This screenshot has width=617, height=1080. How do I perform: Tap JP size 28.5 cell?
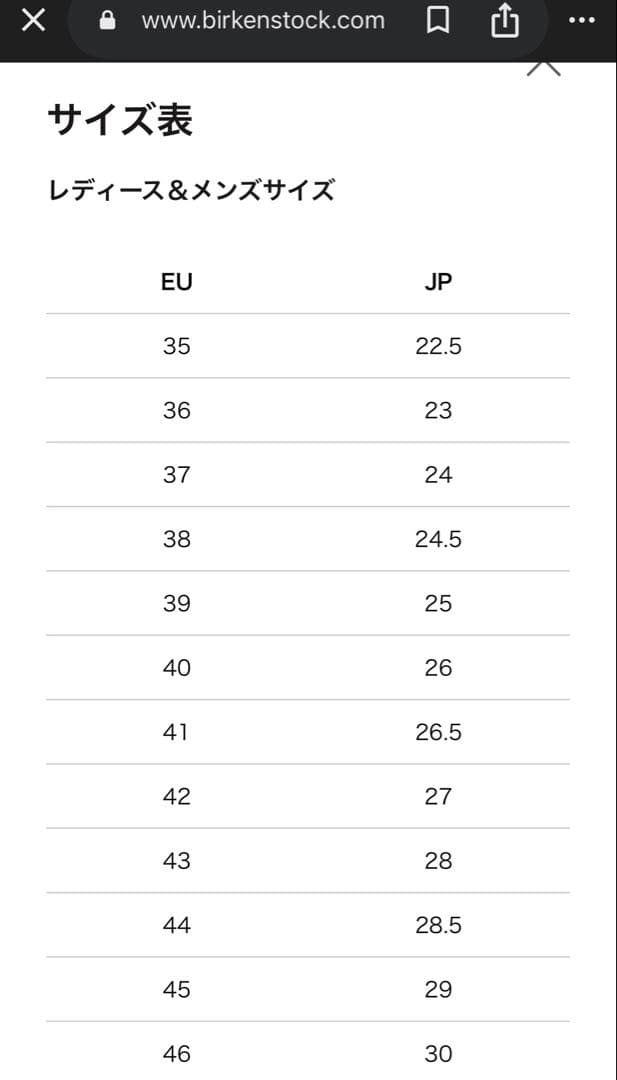(438, 925)
